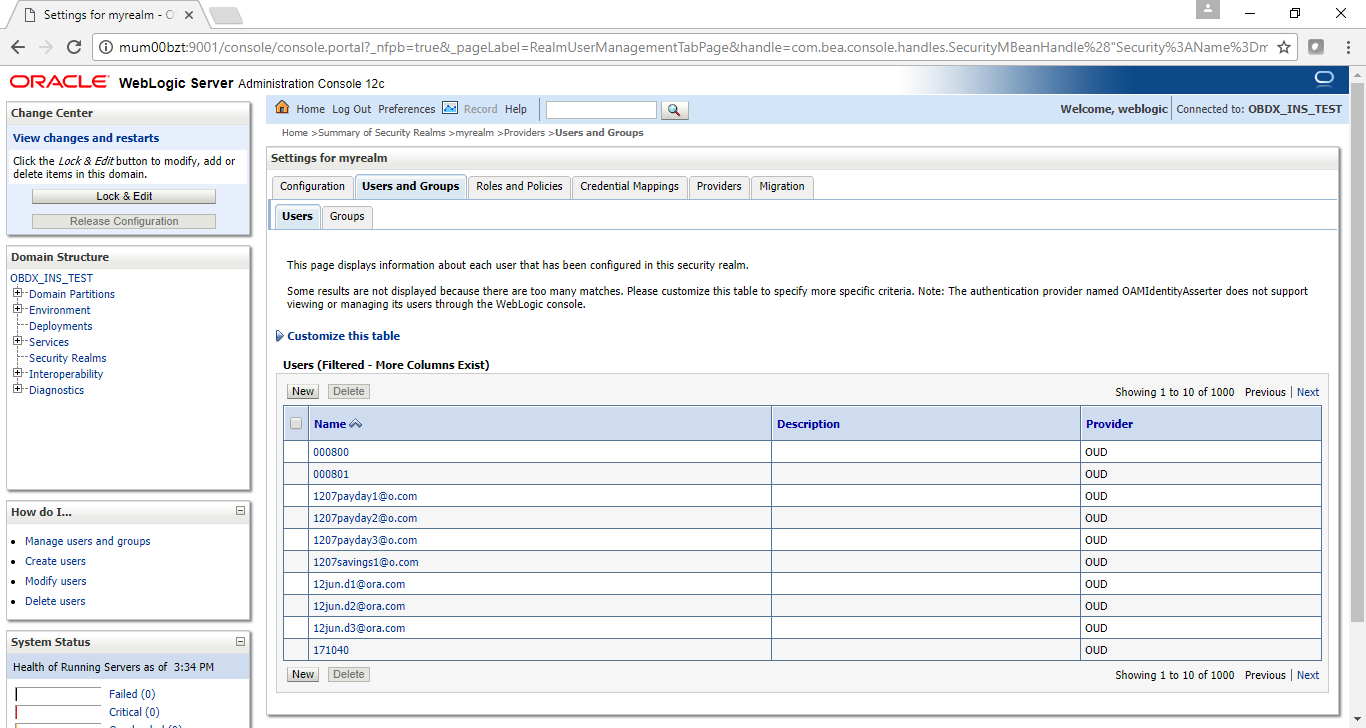Open user 000800
Screen dimensions: 1366x728
(x=331, y=452)
